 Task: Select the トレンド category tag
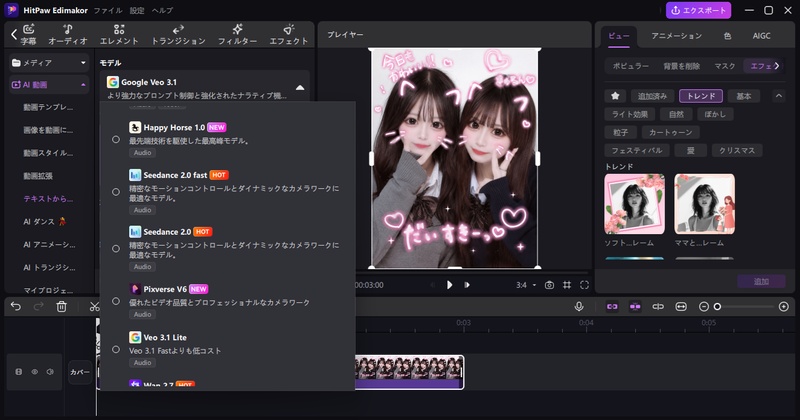click(x=701, y=96)
